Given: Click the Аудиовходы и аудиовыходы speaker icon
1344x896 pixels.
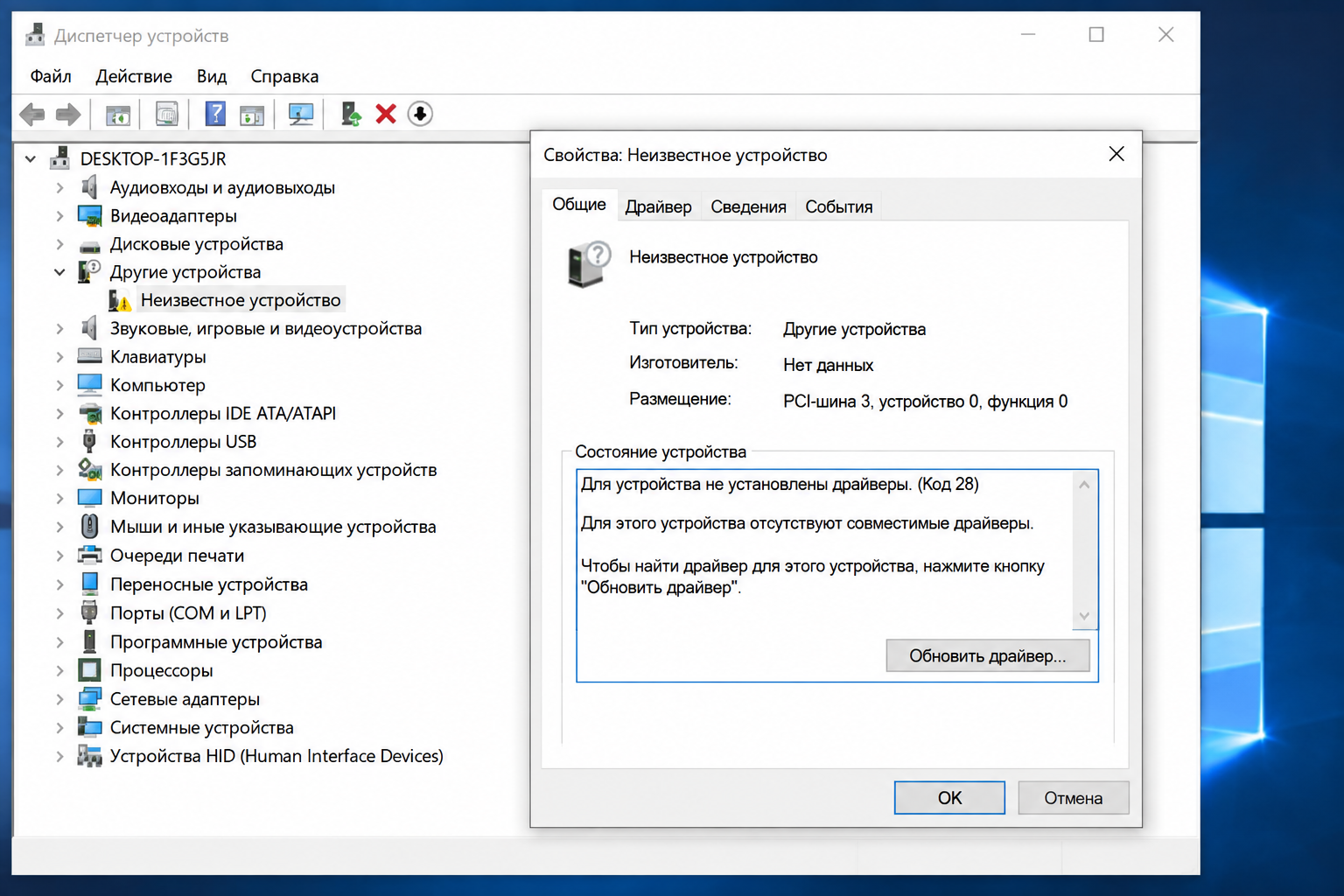Looking at the screenshot, I should coord(89,186).
